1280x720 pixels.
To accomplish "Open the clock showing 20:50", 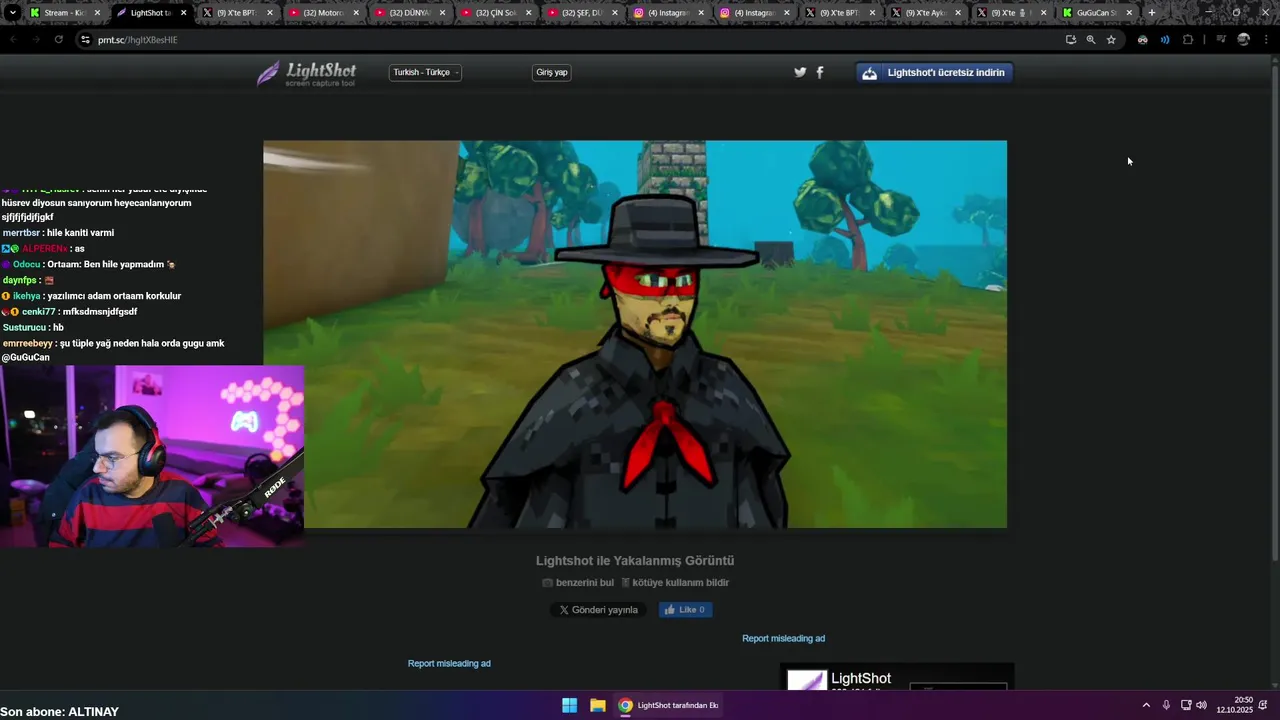I will pos(1235,705).
